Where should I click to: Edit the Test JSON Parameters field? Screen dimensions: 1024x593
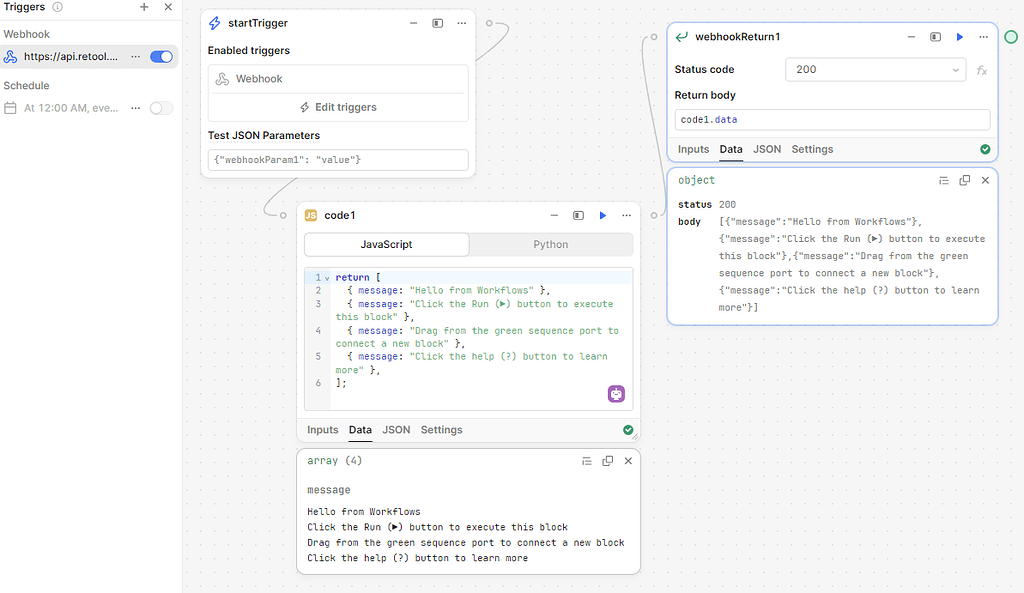(x=338, y=160)
